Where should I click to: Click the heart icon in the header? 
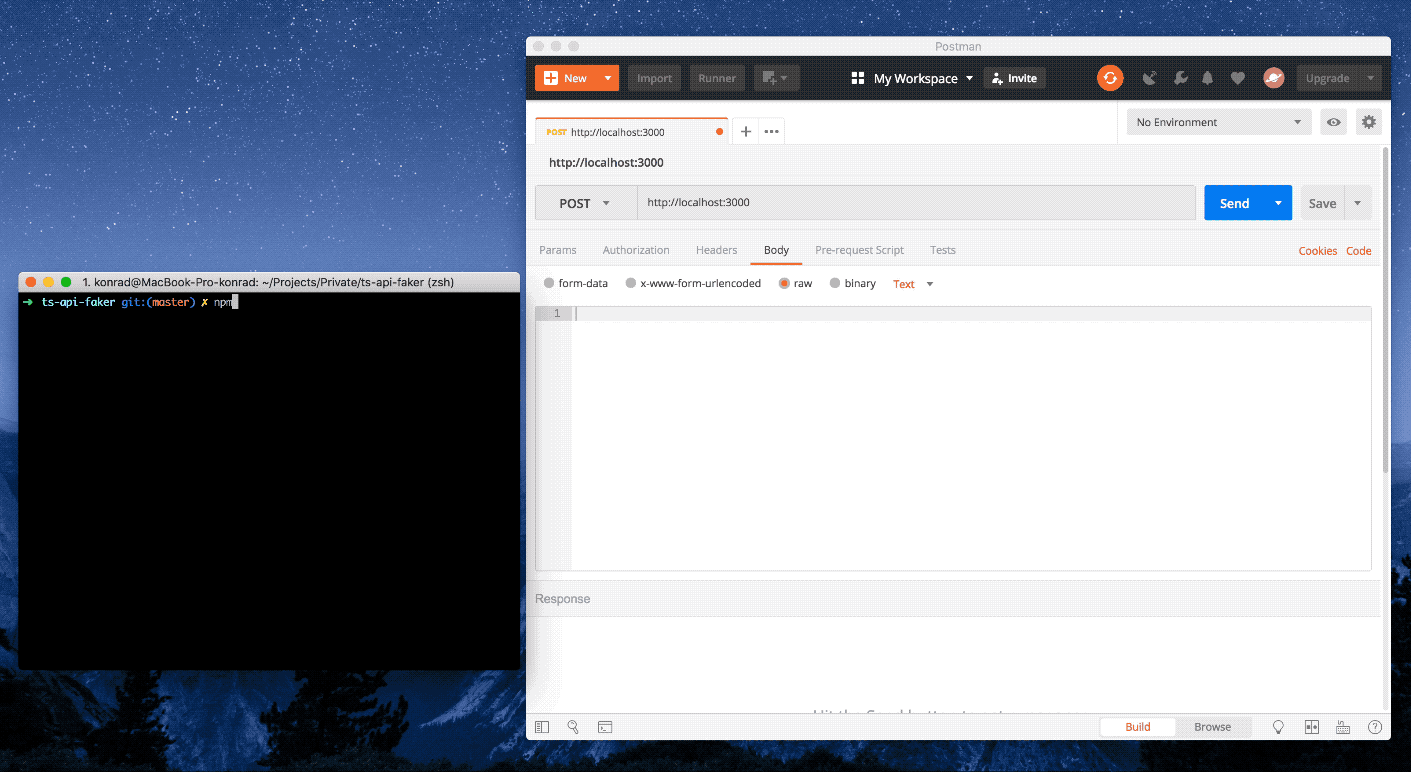click(x=1238, y=78)
